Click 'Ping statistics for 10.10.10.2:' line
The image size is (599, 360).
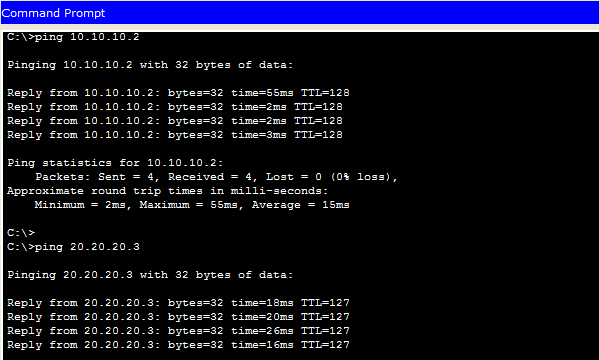pos(115,163)
